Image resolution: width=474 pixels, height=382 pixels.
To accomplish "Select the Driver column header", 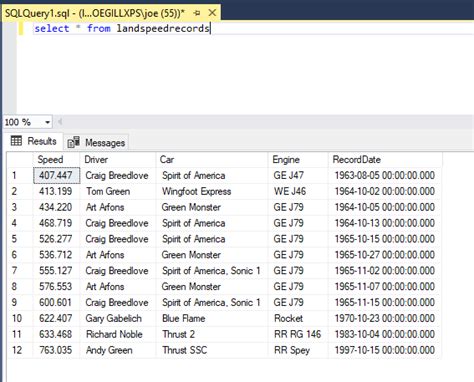I will (x=118, y=159).
